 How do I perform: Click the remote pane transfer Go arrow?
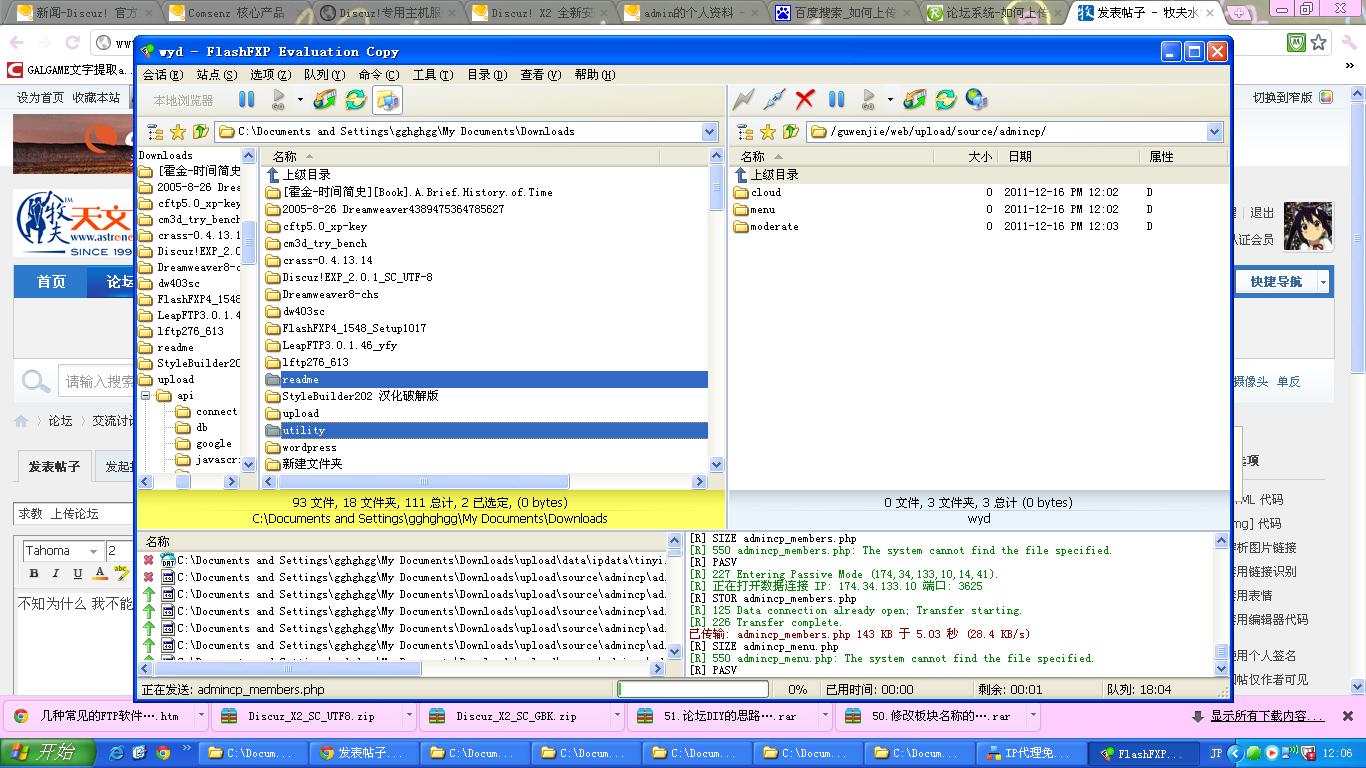pyautogui.click(x=869, y=100)
